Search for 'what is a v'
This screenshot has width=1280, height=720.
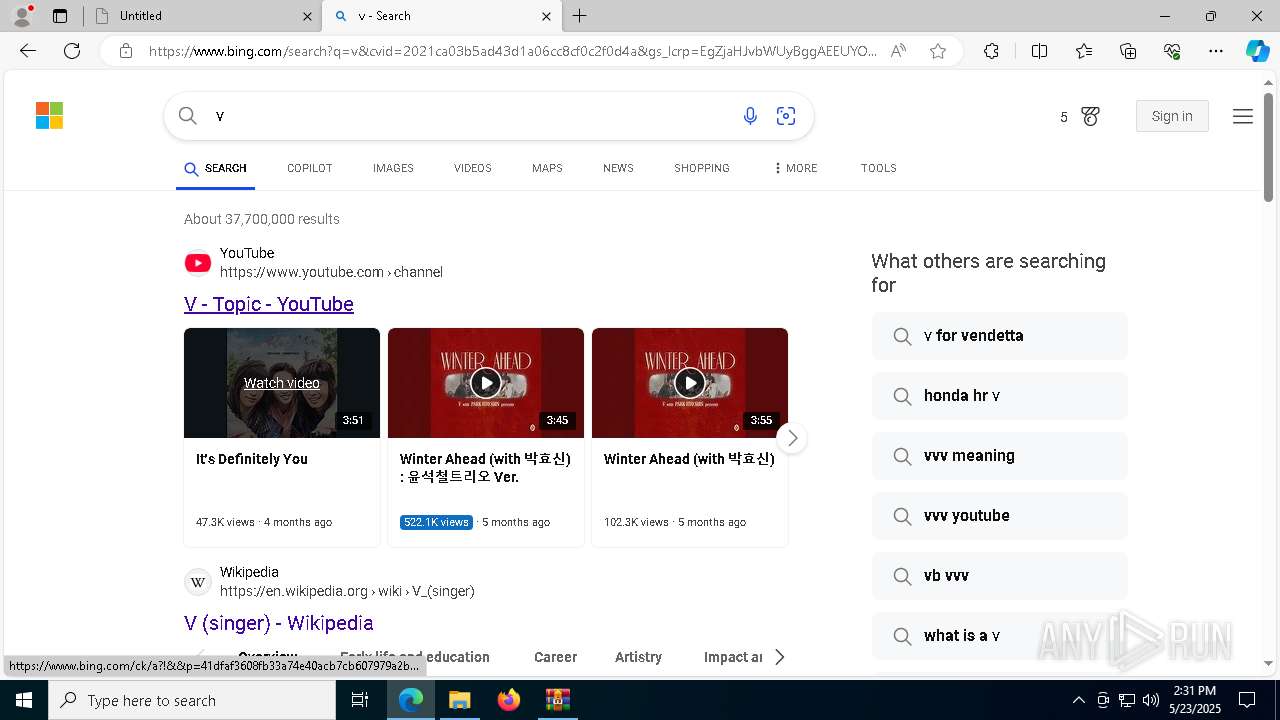1000,636
